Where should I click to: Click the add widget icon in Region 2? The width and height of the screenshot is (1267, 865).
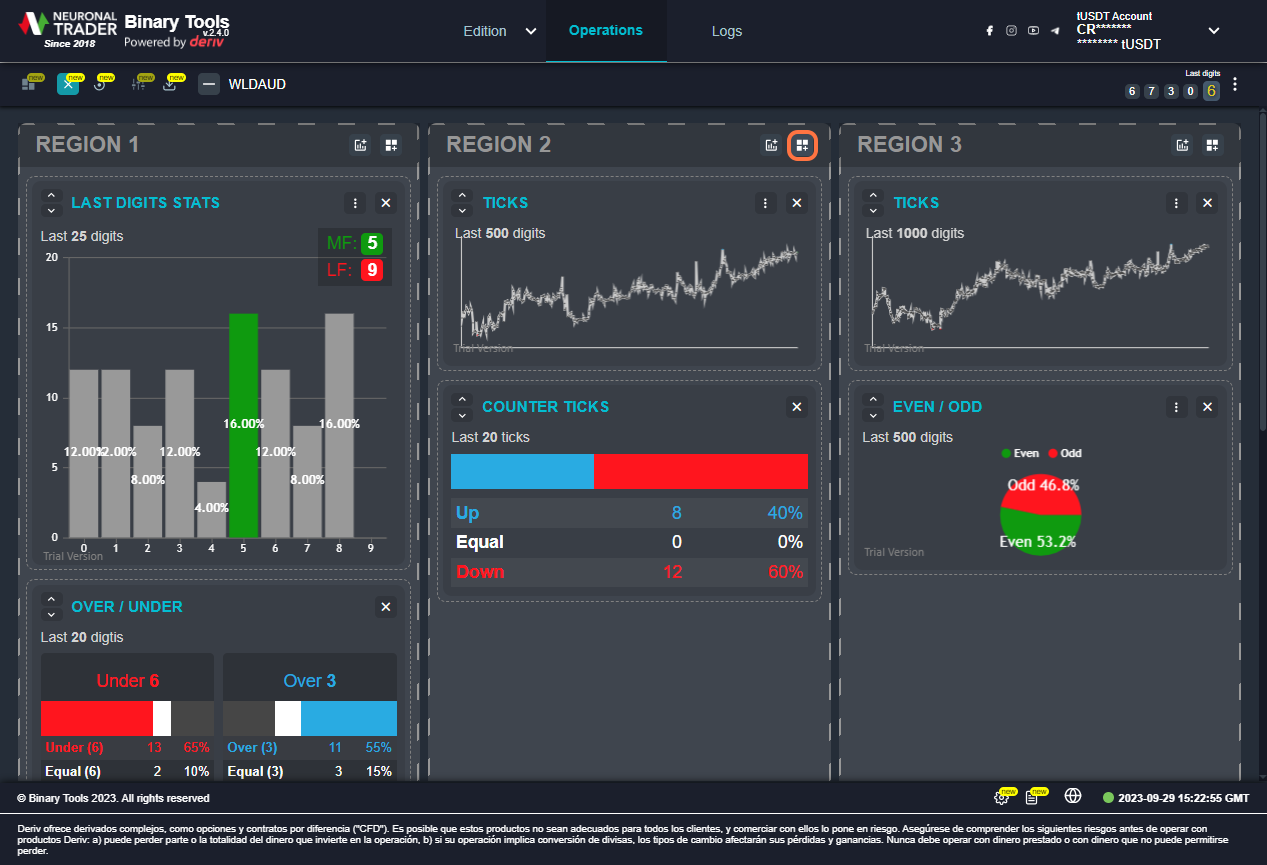pos(802,145)
